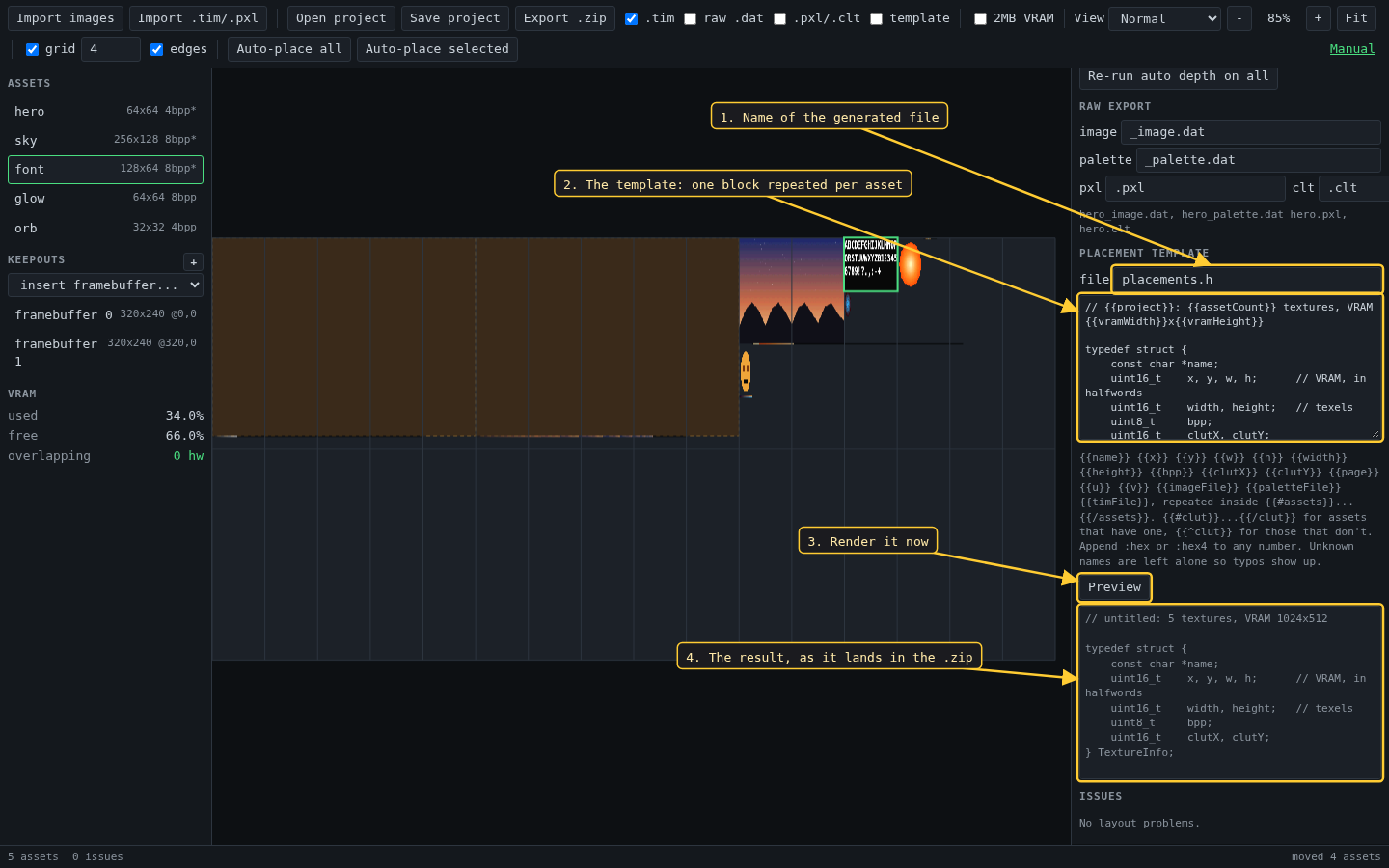Run Auto-place selected
Viewport: 1389px width, 868px height.
click(437, 49)
